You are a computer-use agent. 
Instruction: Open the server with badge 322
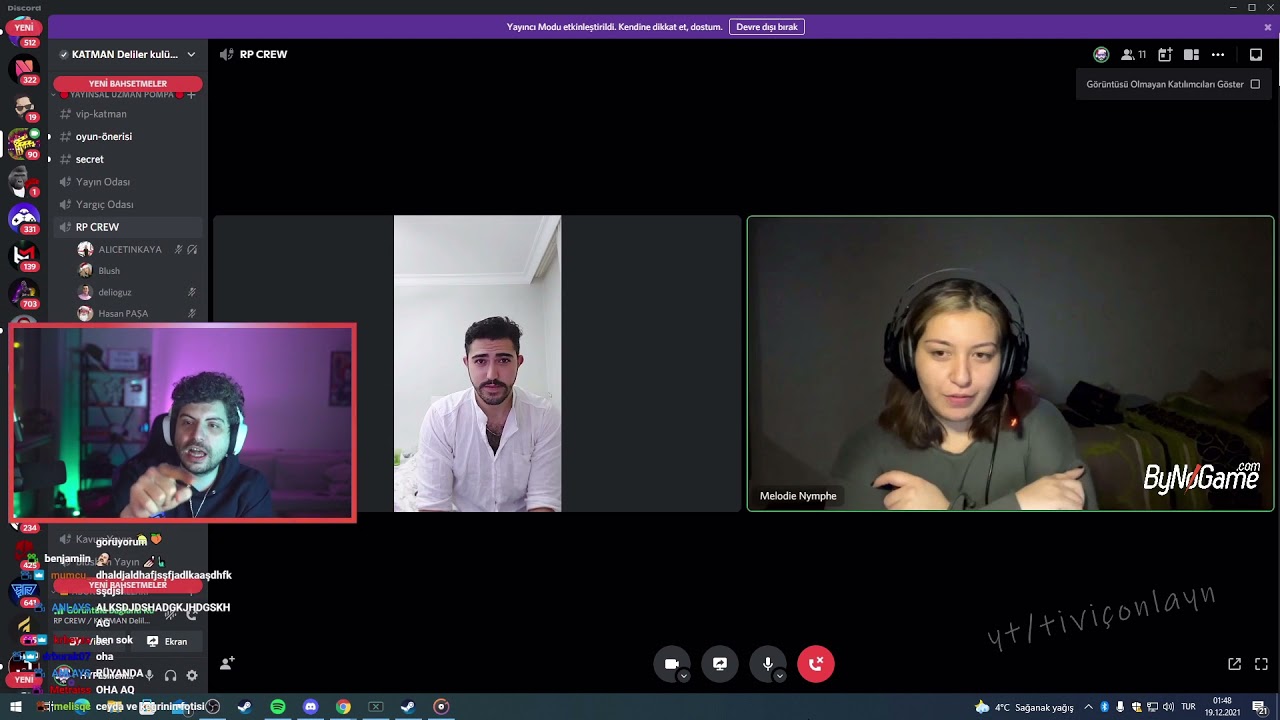(x=24, y=68)
